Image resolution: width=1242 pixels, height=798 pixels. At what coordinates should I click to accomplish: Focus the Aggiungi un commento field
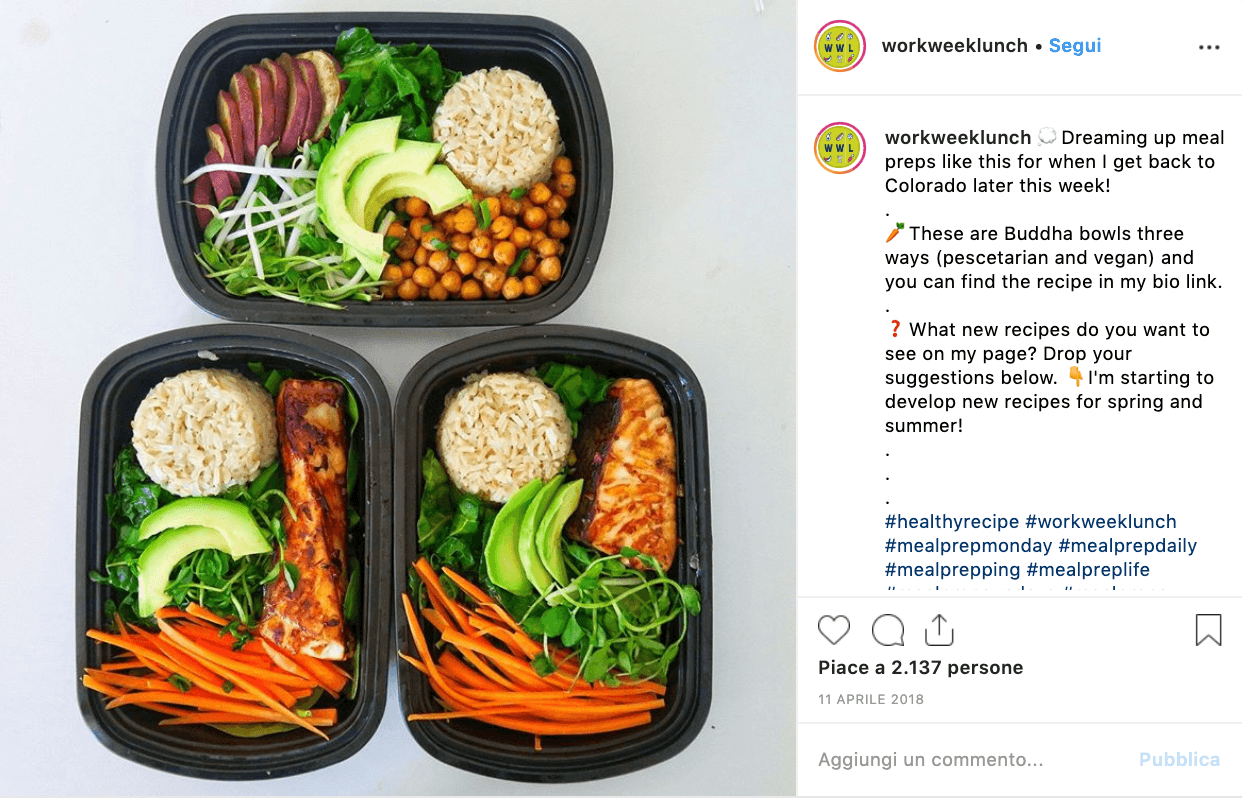(970, 760)
